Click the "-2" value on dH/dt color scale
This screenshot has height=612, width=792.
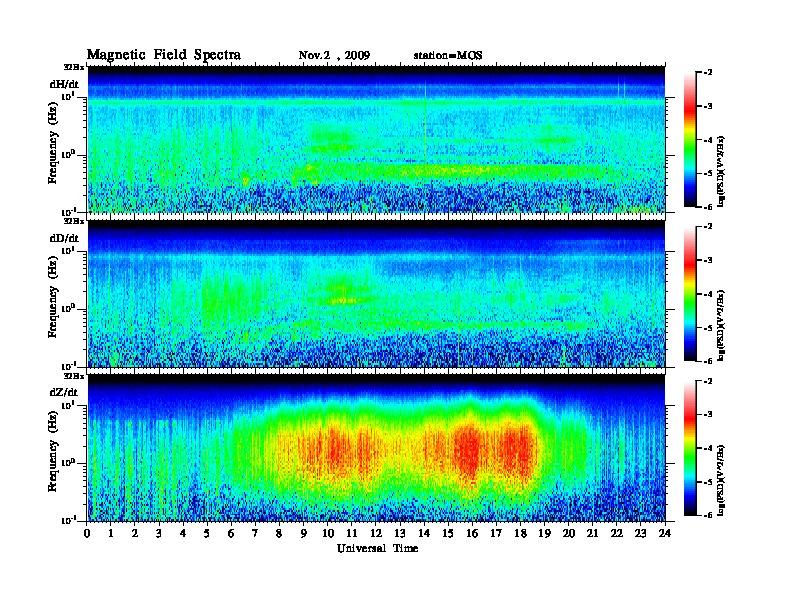(708, 73)
